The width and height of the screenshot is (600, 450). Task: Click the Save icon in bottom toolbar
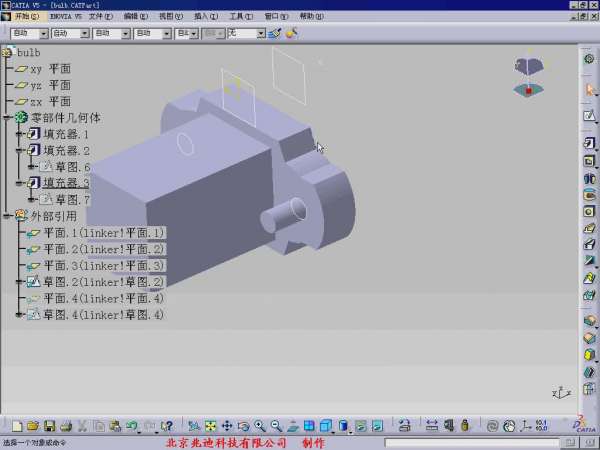50,426
